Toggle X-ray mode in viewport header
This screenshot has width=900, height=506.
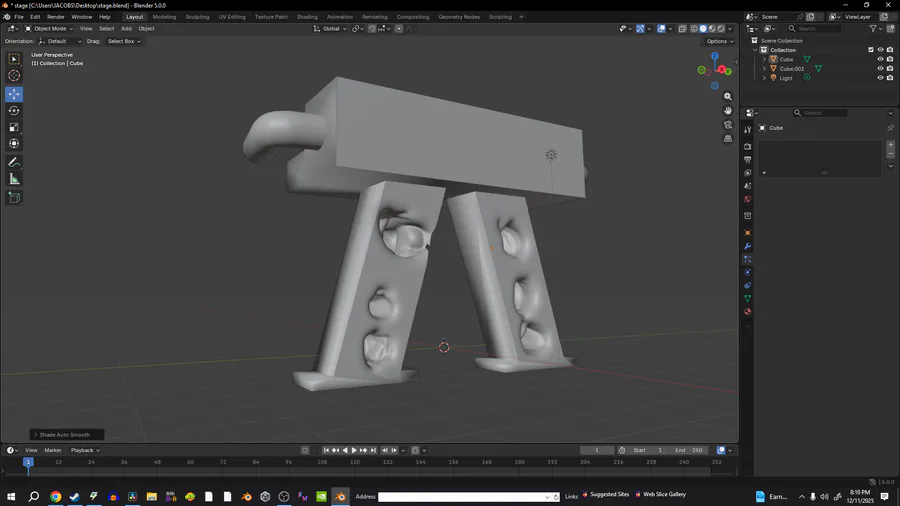pyautogui.click(x=682, y=29)
